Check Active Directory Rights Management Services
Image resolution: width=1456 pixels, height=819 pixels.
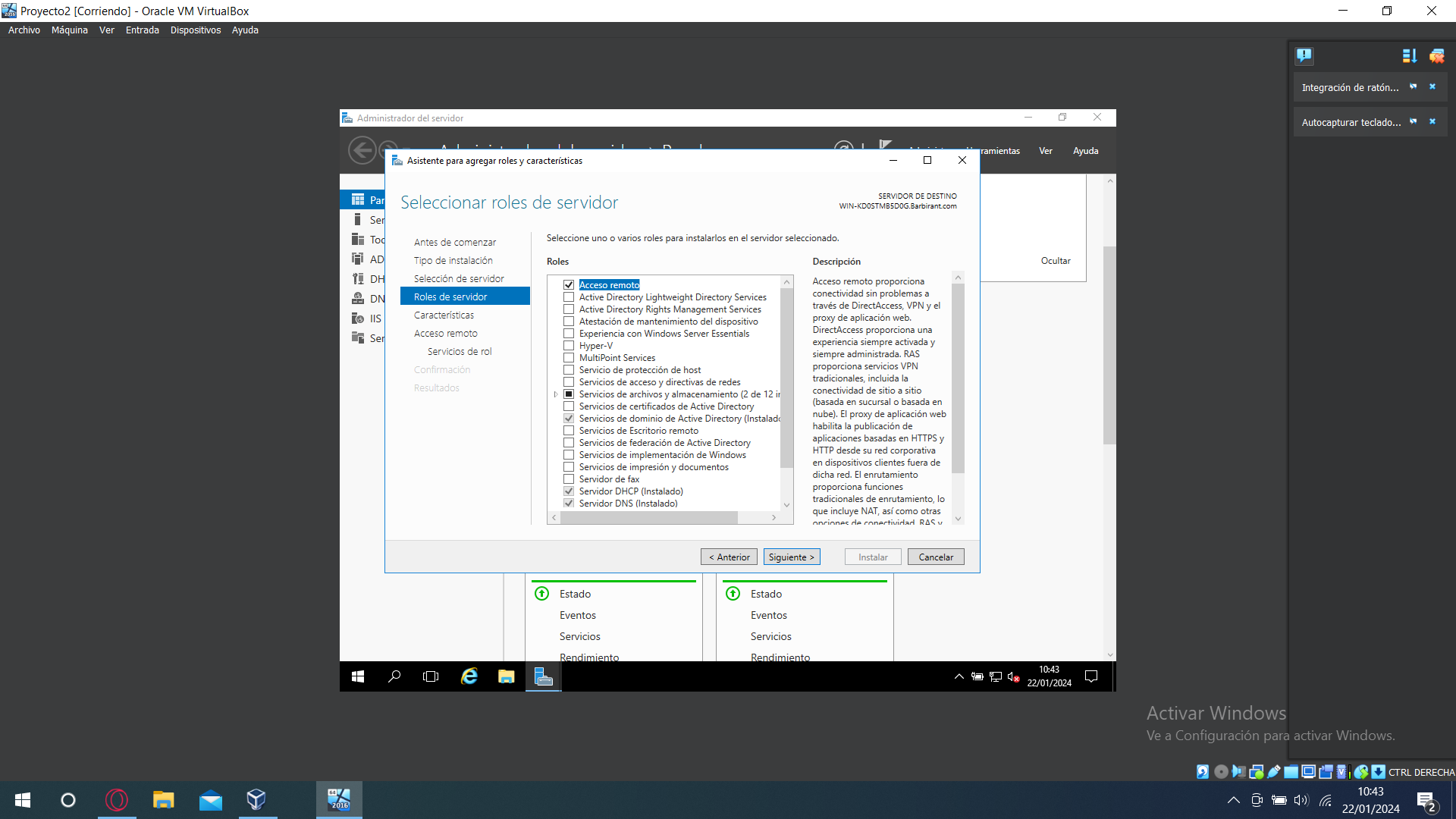pos(569,309)
